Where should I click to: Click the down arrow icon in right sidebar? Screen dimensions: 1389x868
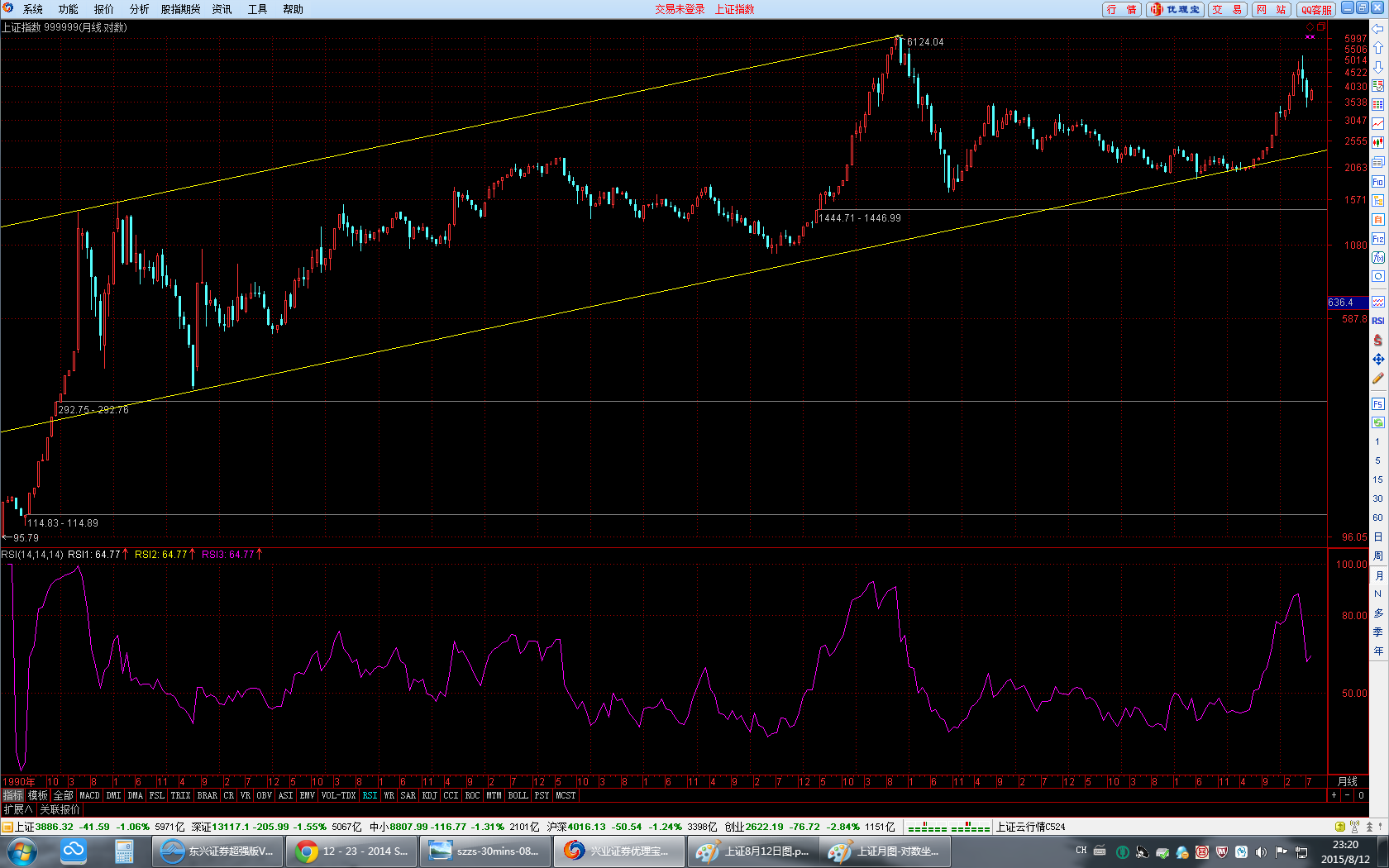(x=1377, y=67)
